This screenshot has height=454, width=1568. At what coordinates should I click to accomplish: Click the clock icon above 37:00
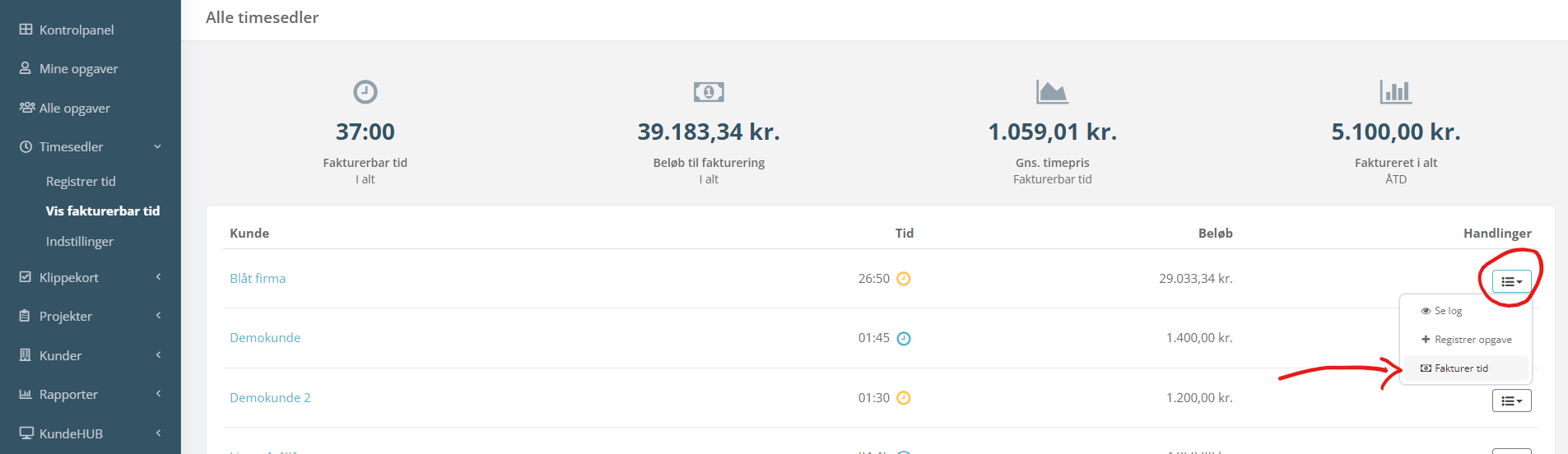click(x=365, y=91)
